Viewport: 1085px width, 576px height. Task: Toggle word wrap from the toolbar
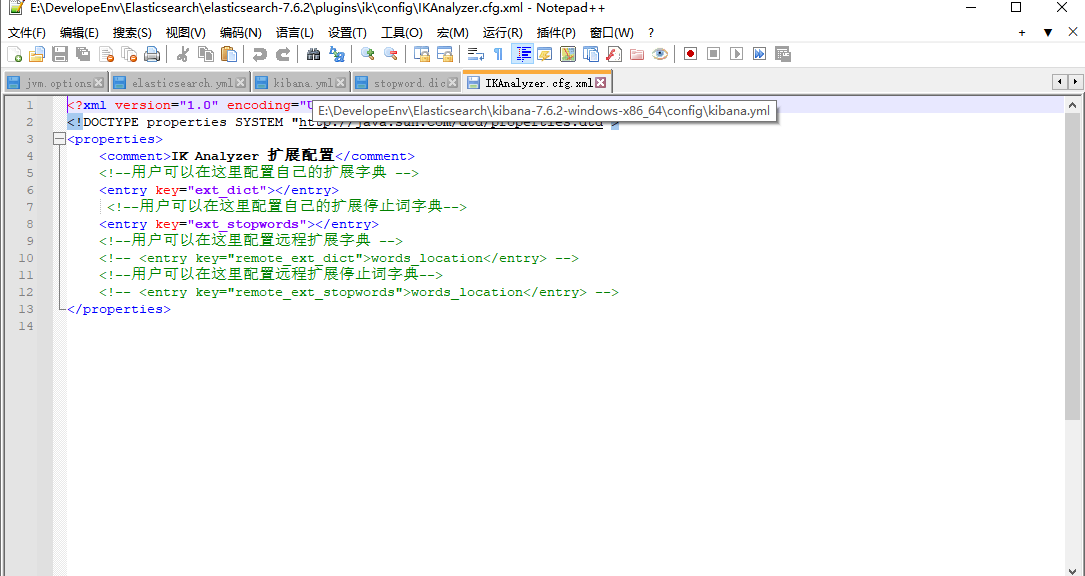(x=474, y=54)
